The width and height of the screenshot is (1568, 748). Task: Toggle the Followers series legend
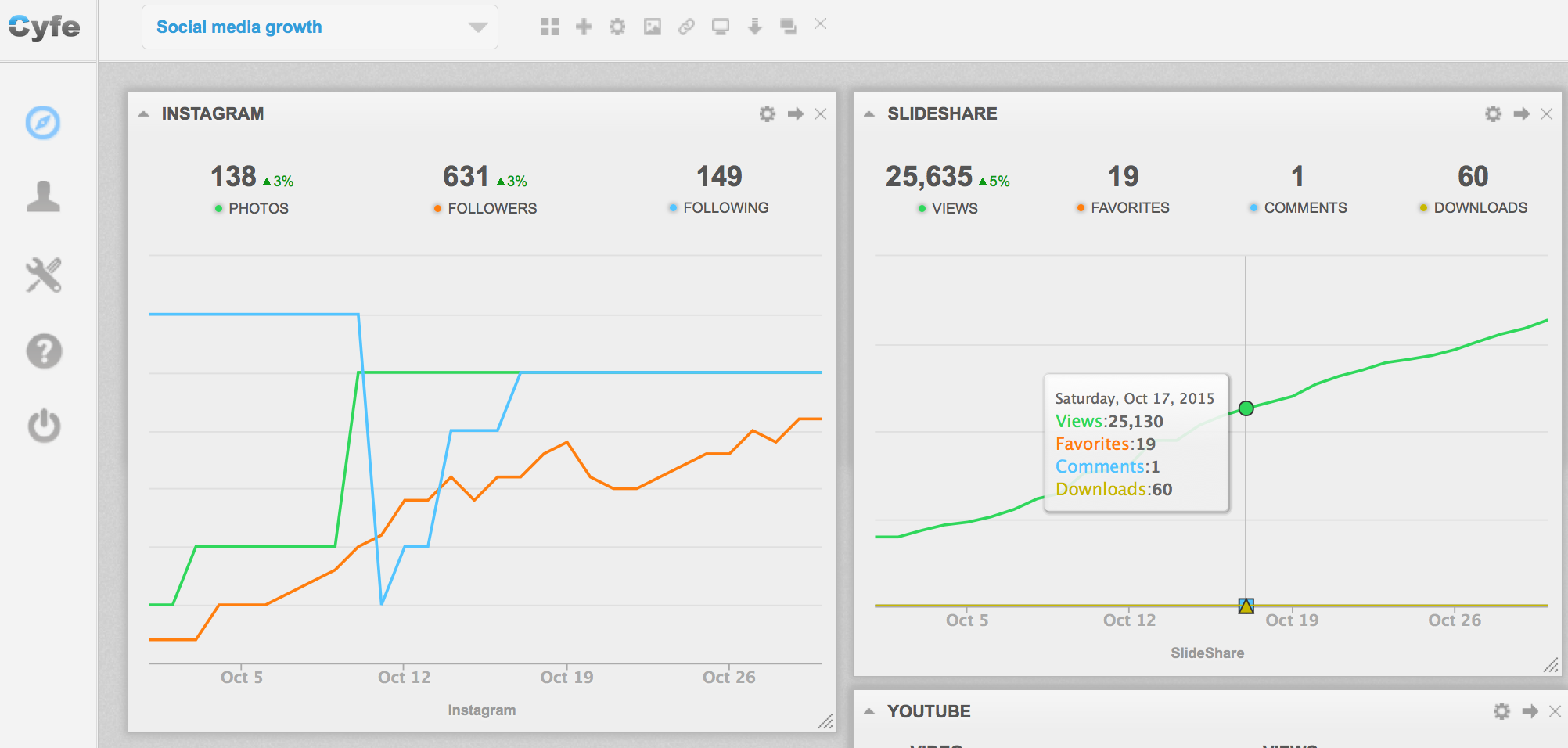click(x=485, y=208)
